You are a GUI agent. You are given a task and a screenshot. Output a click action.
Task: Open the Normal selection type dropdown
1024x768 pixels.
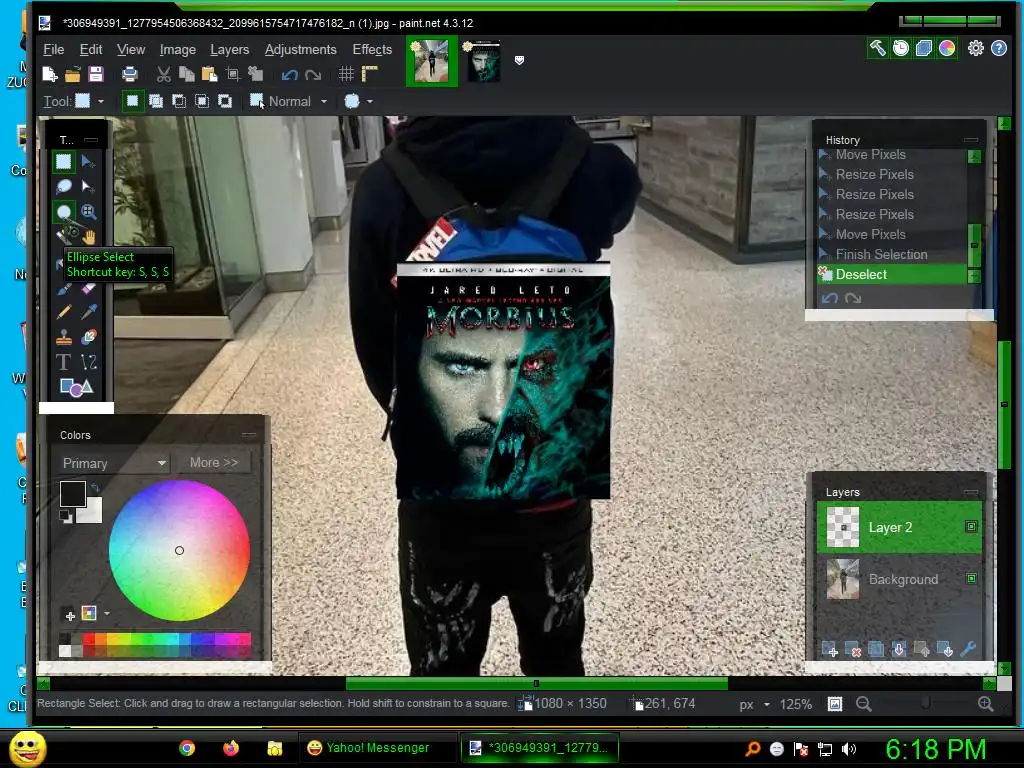289,101
